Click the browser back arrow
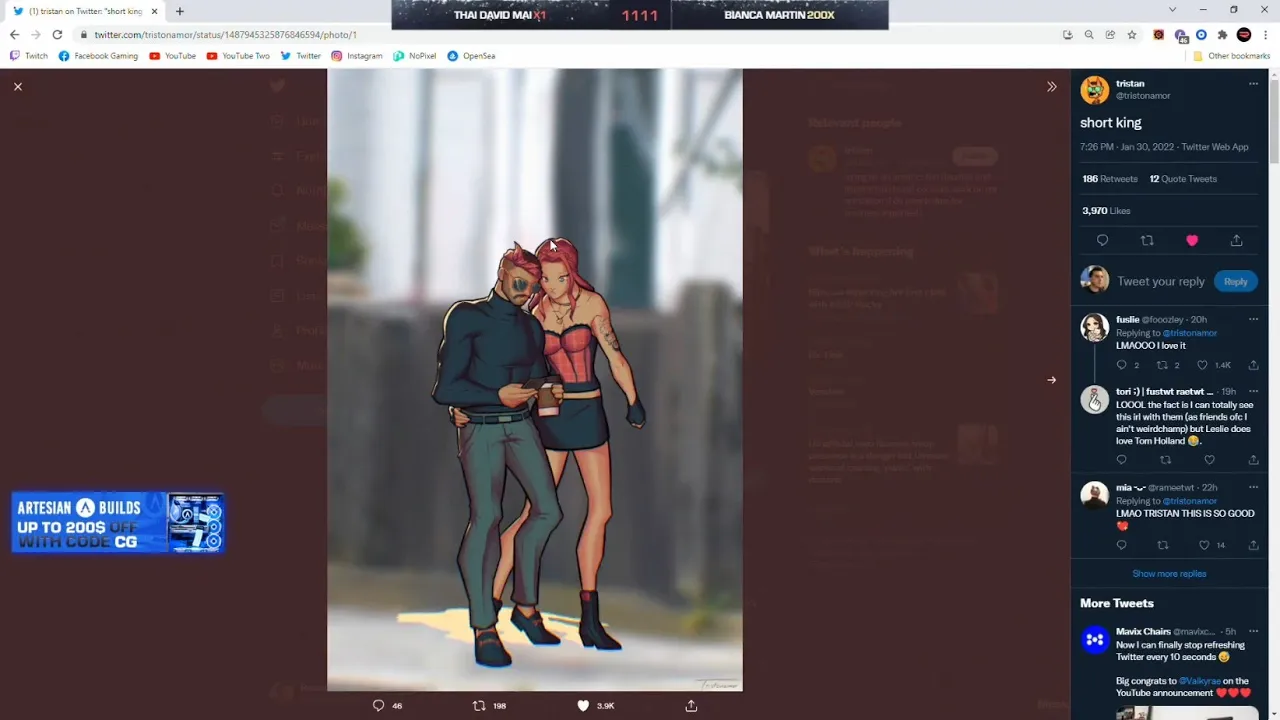This screenshot has height=720, width=1280. pyautogui.click(x=14, y=35)
